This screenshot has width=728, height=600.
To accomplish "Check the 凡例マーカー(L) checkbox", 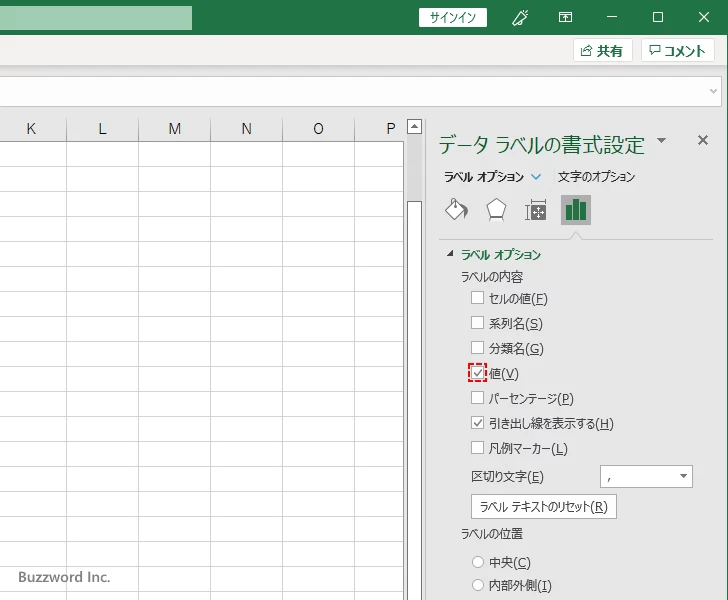I will pyautogui.click(x=477, y=448).
